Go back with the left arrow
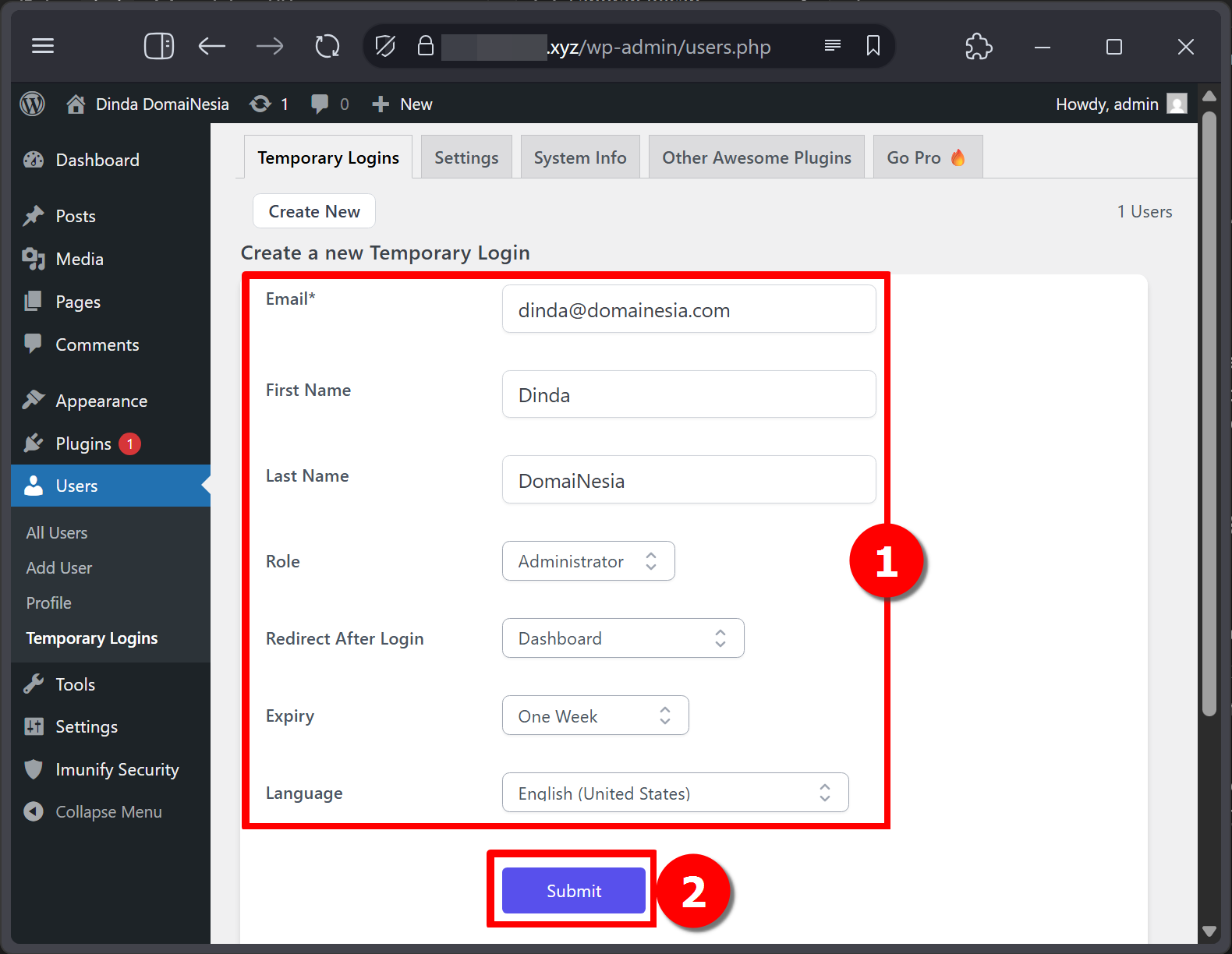The image size is (1232, 954). point(211,47)
